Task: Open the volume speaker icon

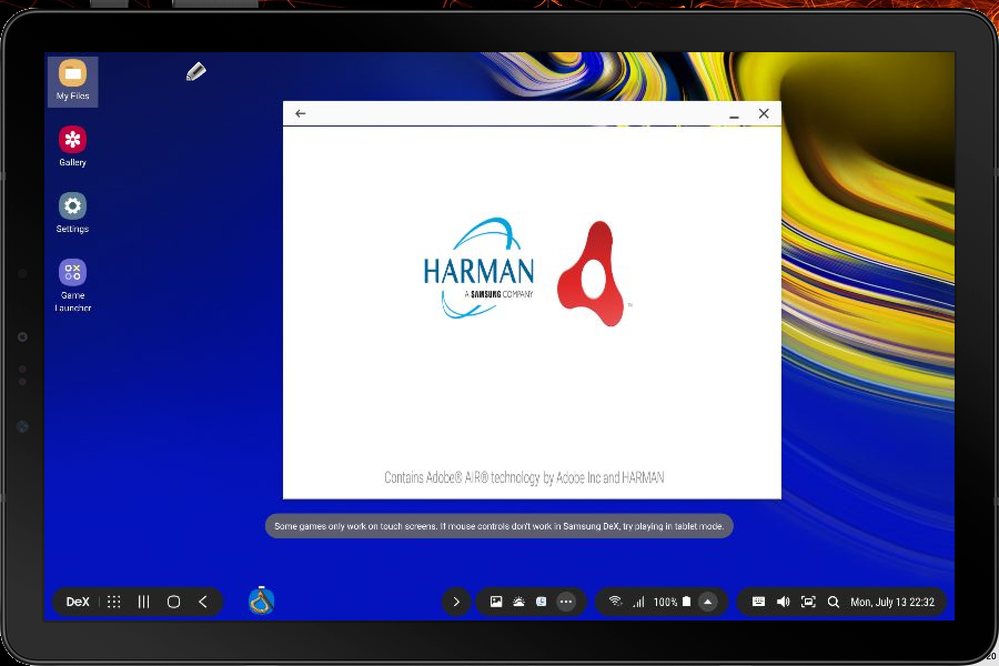Action: 783,602
